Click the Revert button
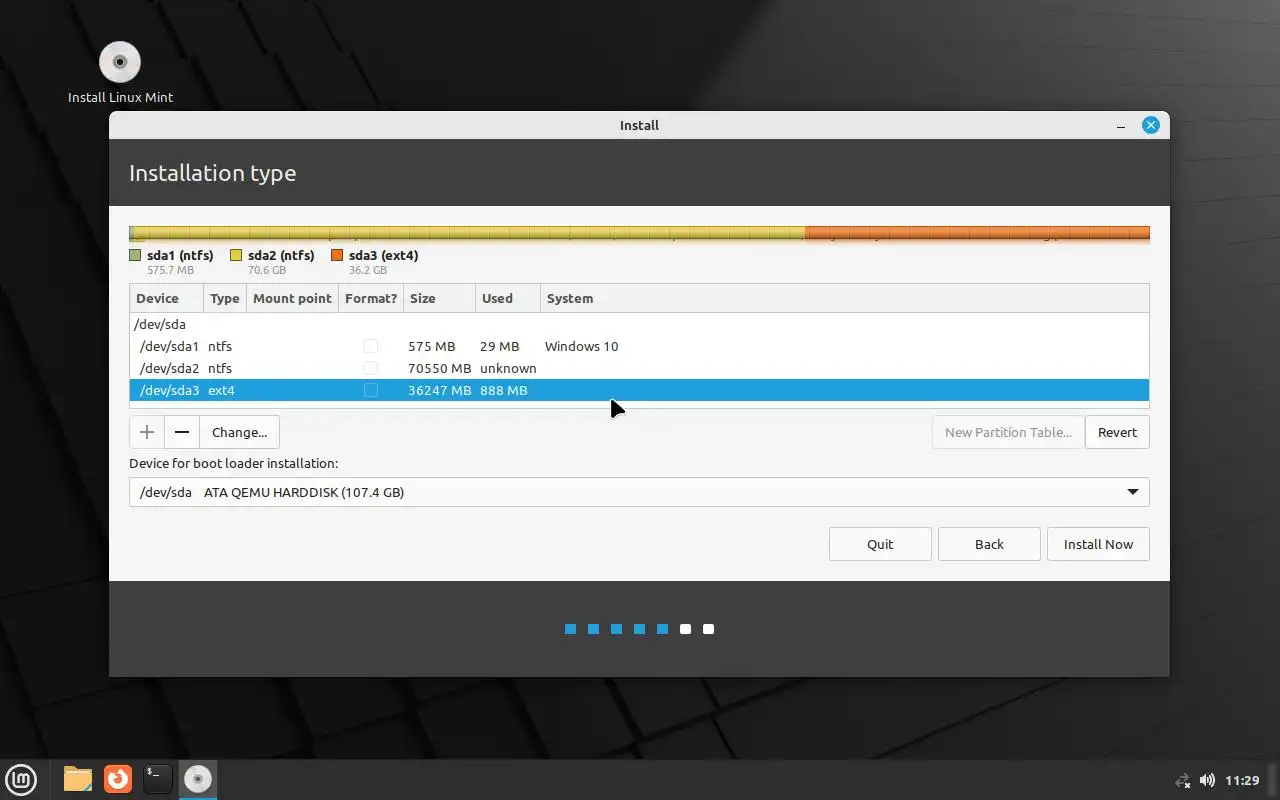This screenshot has height=800, width=1280. click(x=1117, y=432)
